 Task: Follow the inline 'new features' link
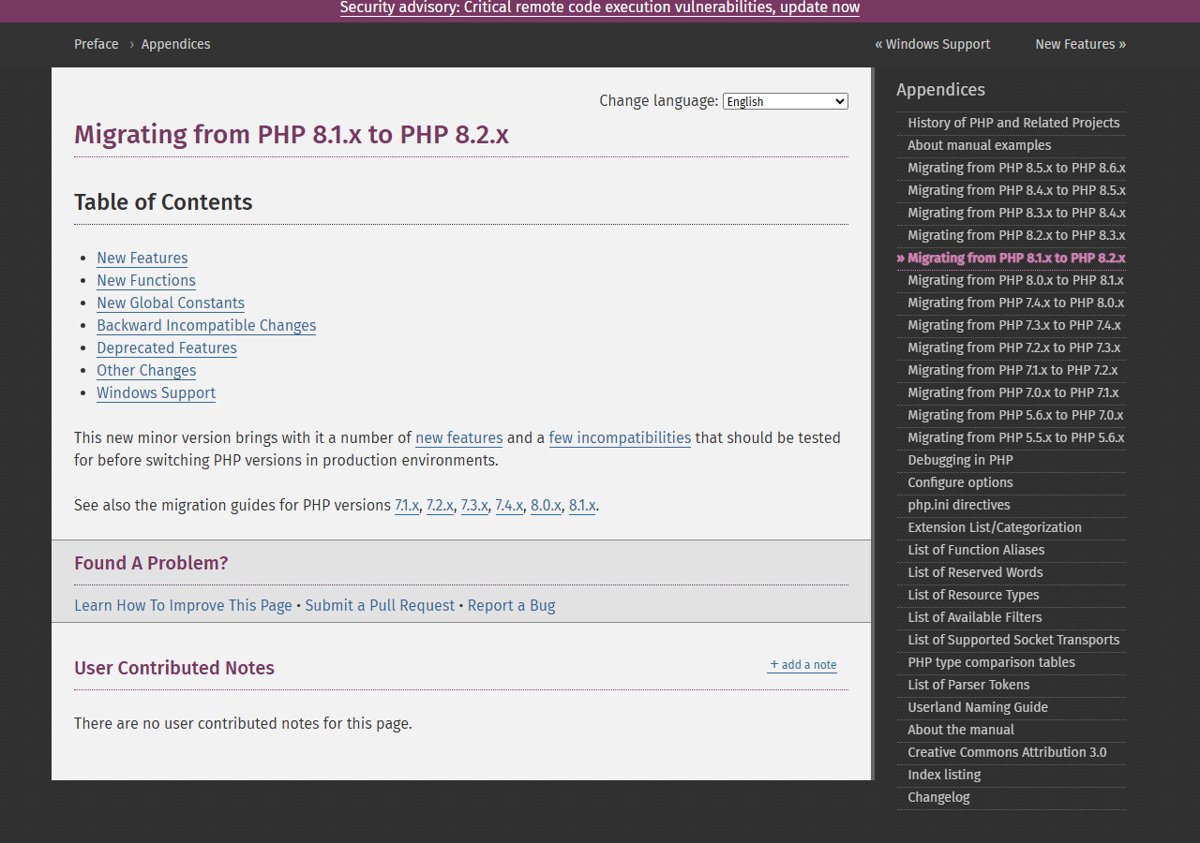coord(459,438)
